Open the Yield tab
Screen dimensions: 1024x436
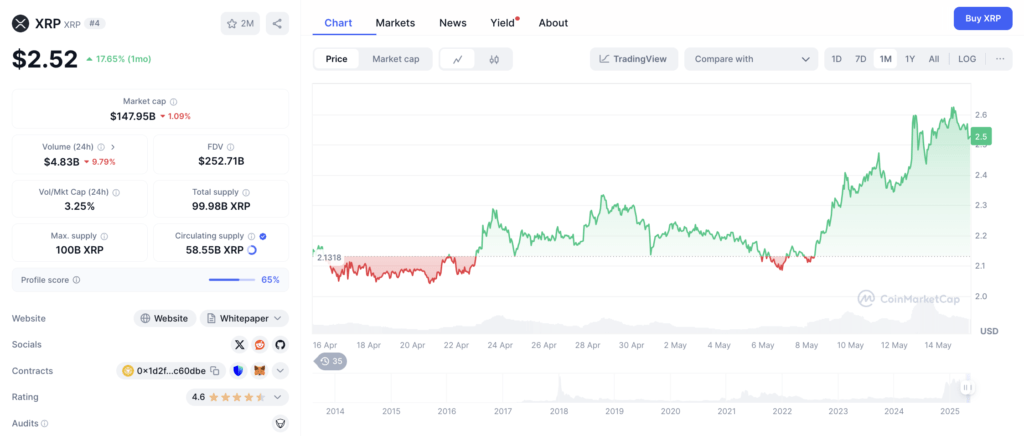pyautogui.click(x=504, y=23)
